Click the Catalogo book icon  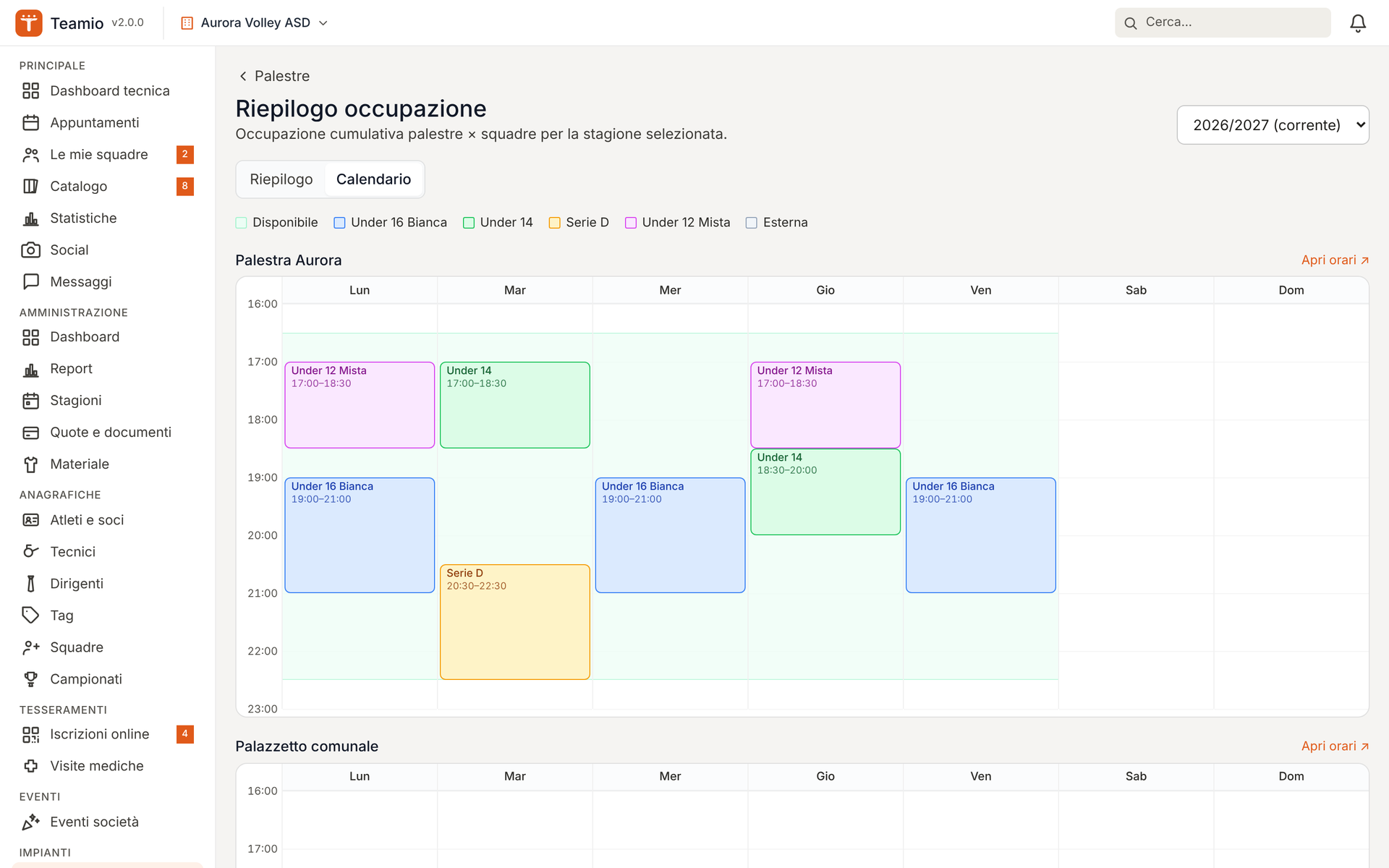click(30, 187)
